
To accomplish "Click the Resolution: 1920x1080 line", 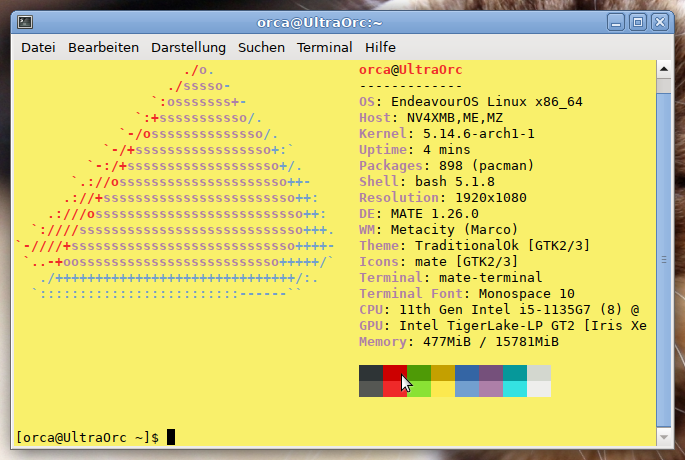I will click(443, 197).
